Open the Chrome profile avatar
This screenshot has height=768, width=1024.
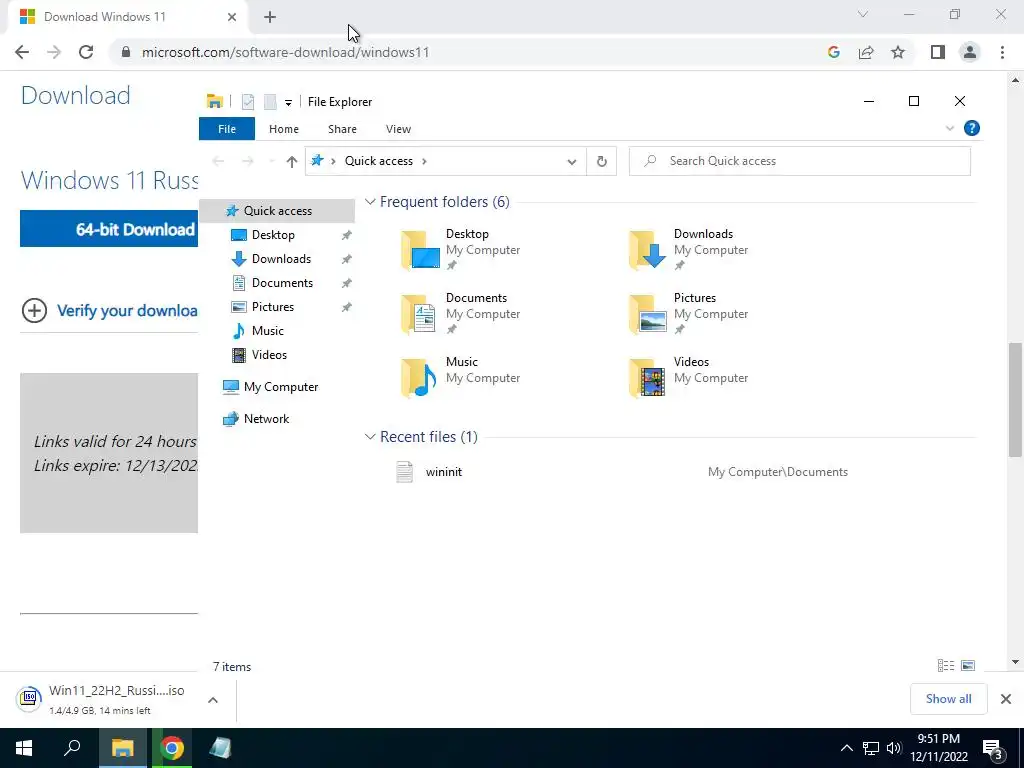(970, 52)
